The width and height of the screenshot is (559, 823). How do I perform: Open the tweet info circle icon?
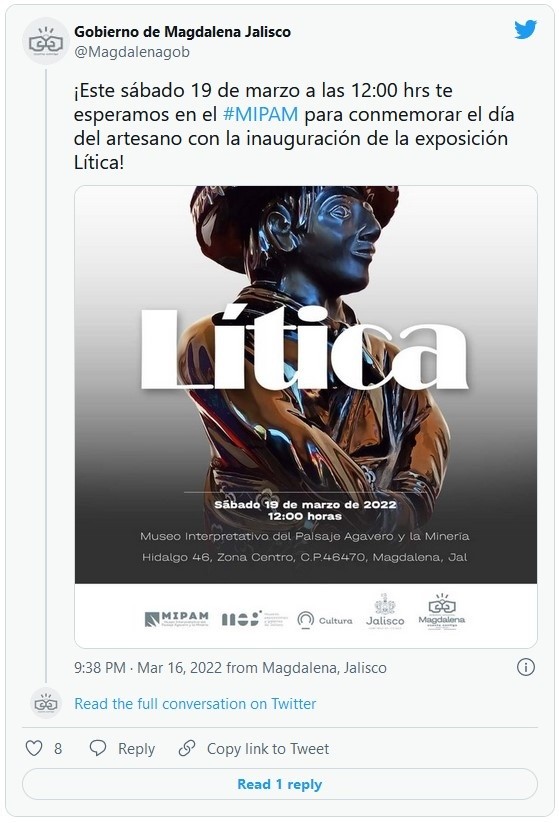[x=525, y=667]
